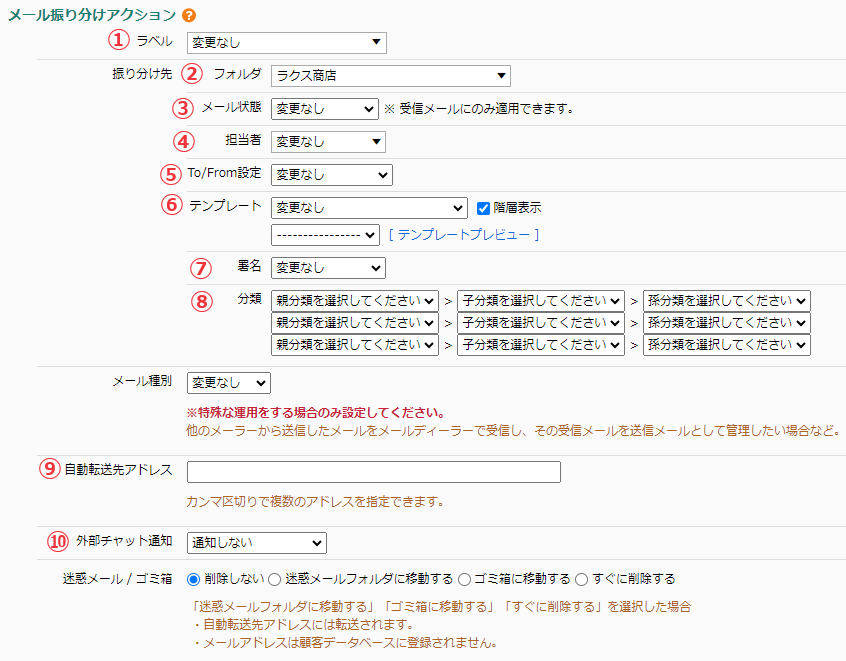Select the すぐに削除する radio button
Screen dimensions: 846x661
click(x=582, y=579)
